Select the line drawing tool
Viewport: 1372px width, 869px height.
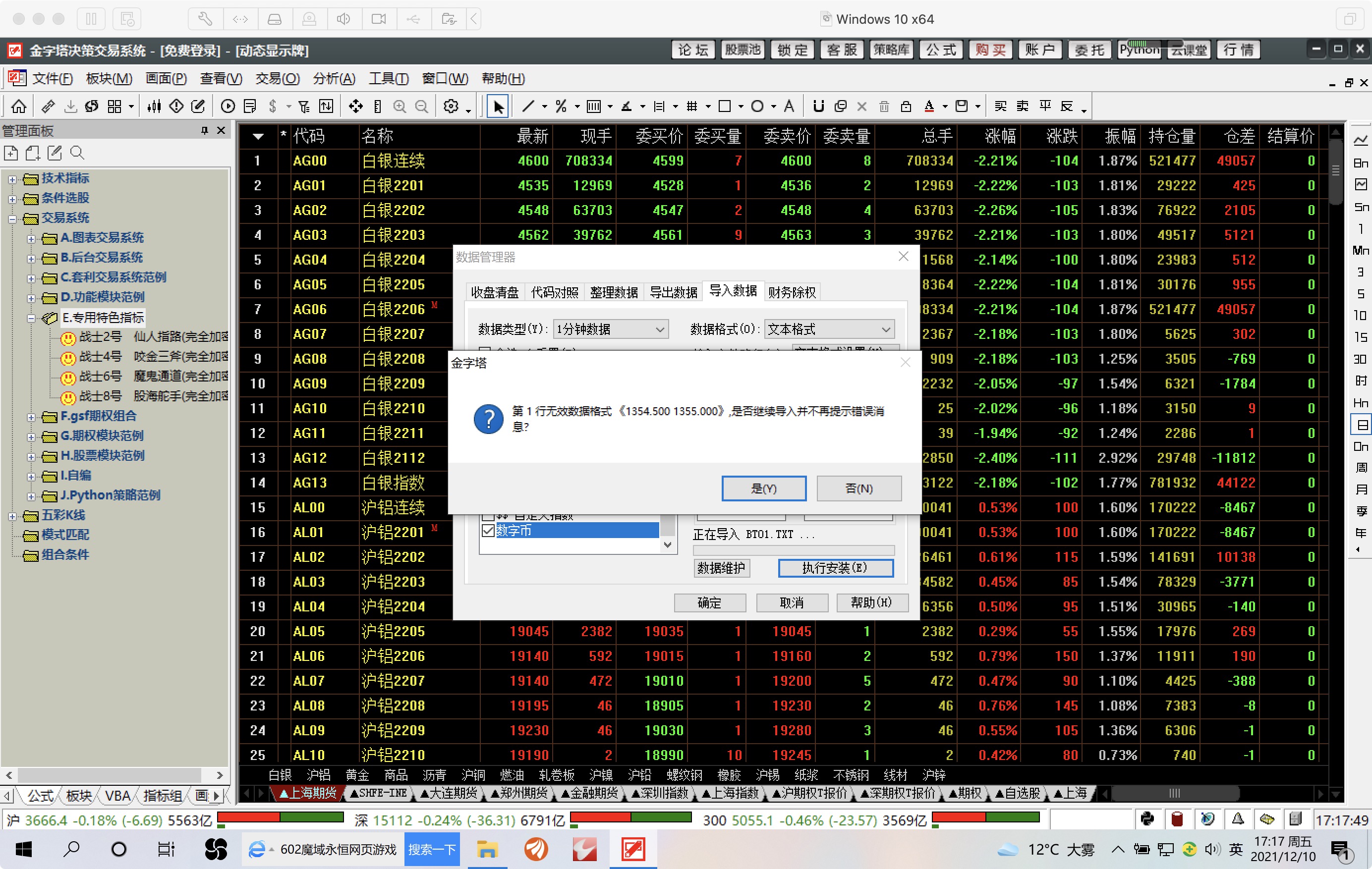529,107
